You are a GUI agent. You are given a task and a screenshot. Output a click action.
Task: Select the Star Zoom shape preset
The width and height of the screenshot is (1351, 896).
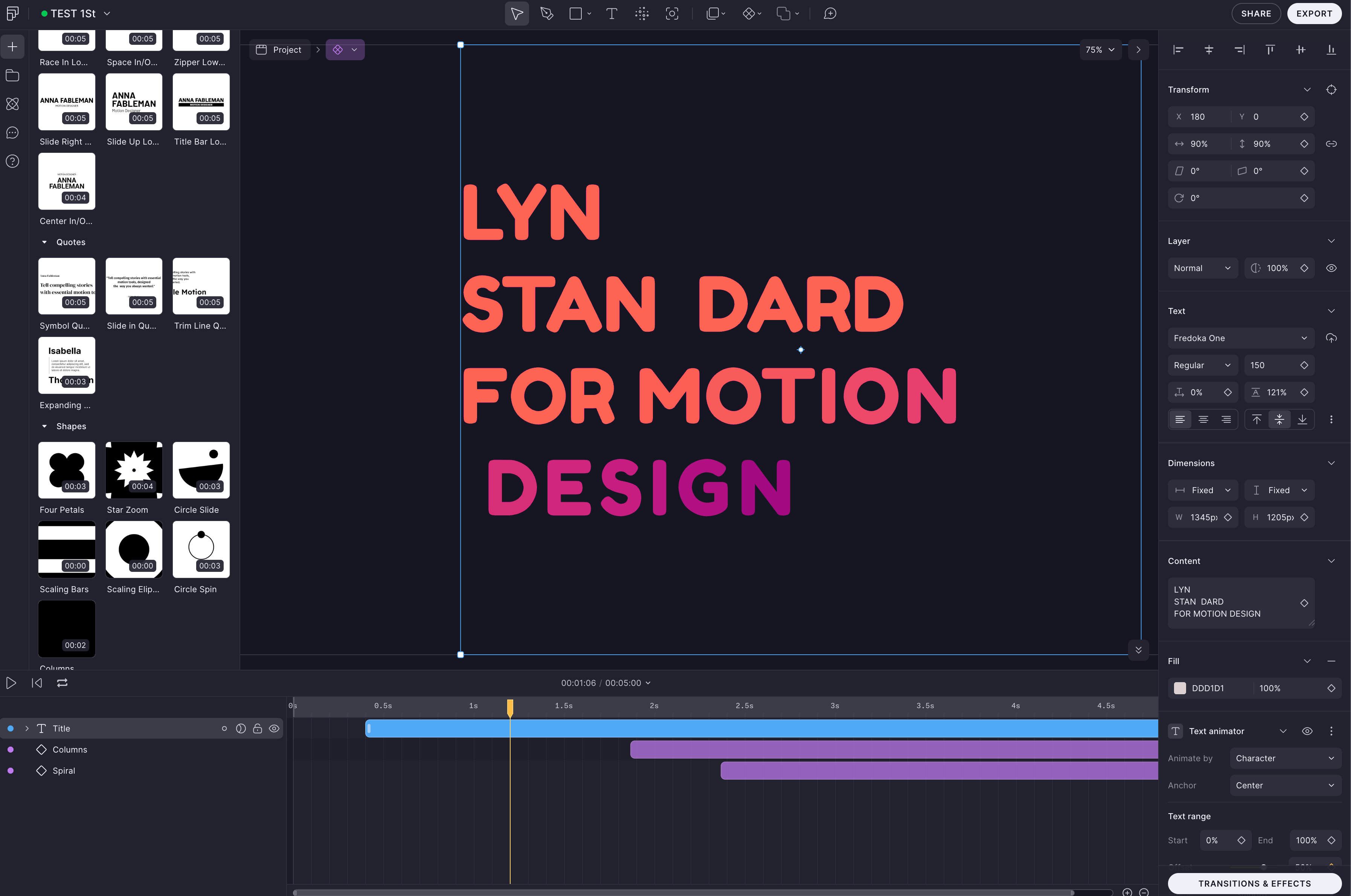[x=134, y=470]
